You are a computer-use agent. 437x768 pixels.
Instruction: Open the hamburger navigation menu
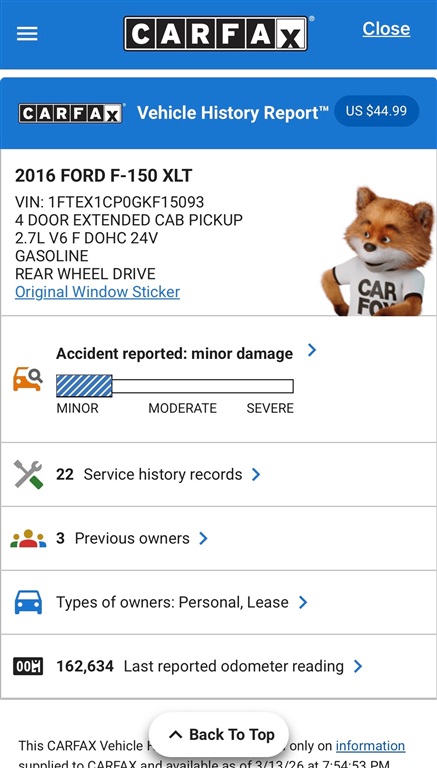[27, 34]
